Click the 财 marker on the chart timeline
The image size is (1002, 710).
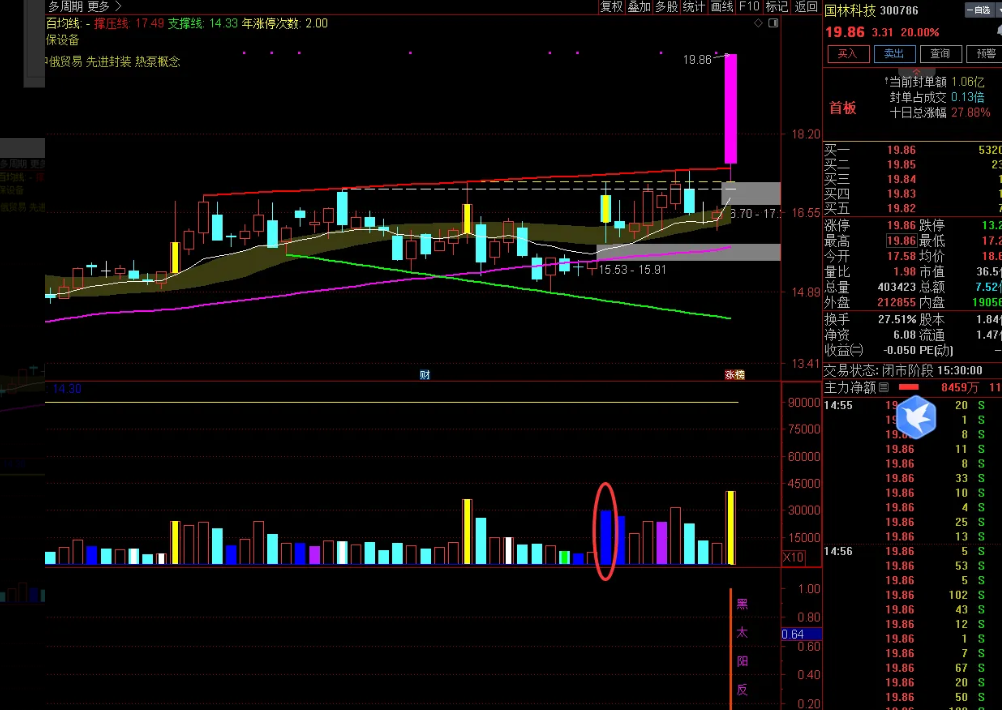(x=424, y=375)
